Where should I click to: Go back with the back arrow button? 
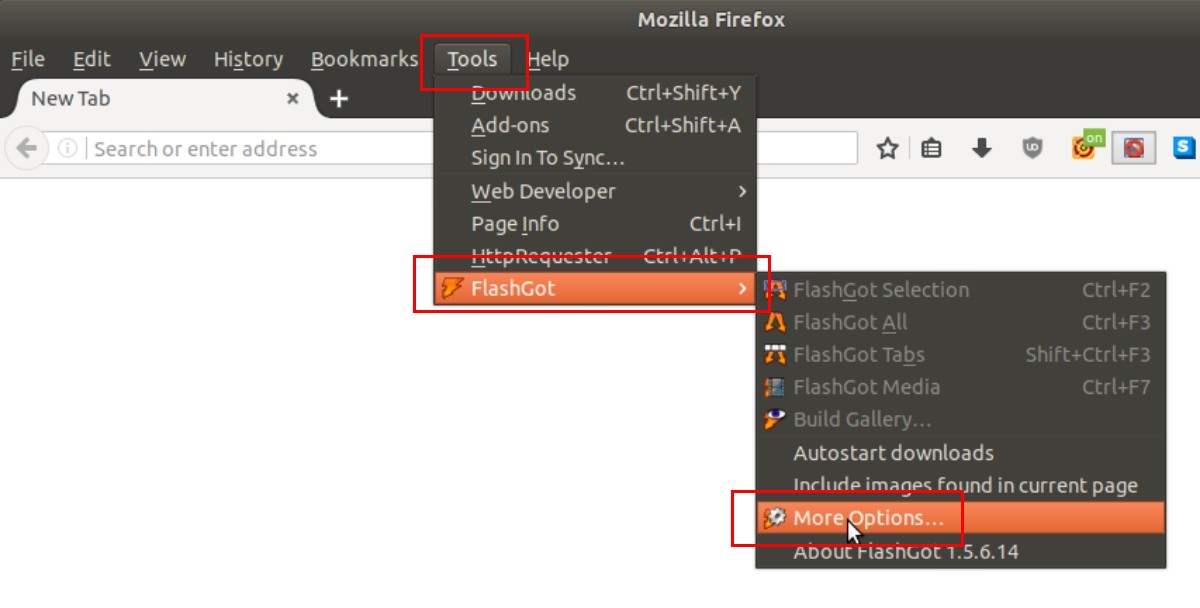point(26,149)
